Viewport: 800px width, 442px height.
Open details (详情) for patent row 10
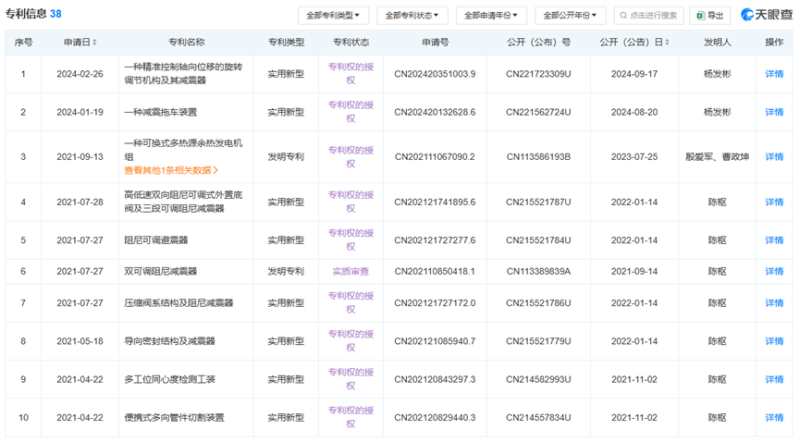774,415
